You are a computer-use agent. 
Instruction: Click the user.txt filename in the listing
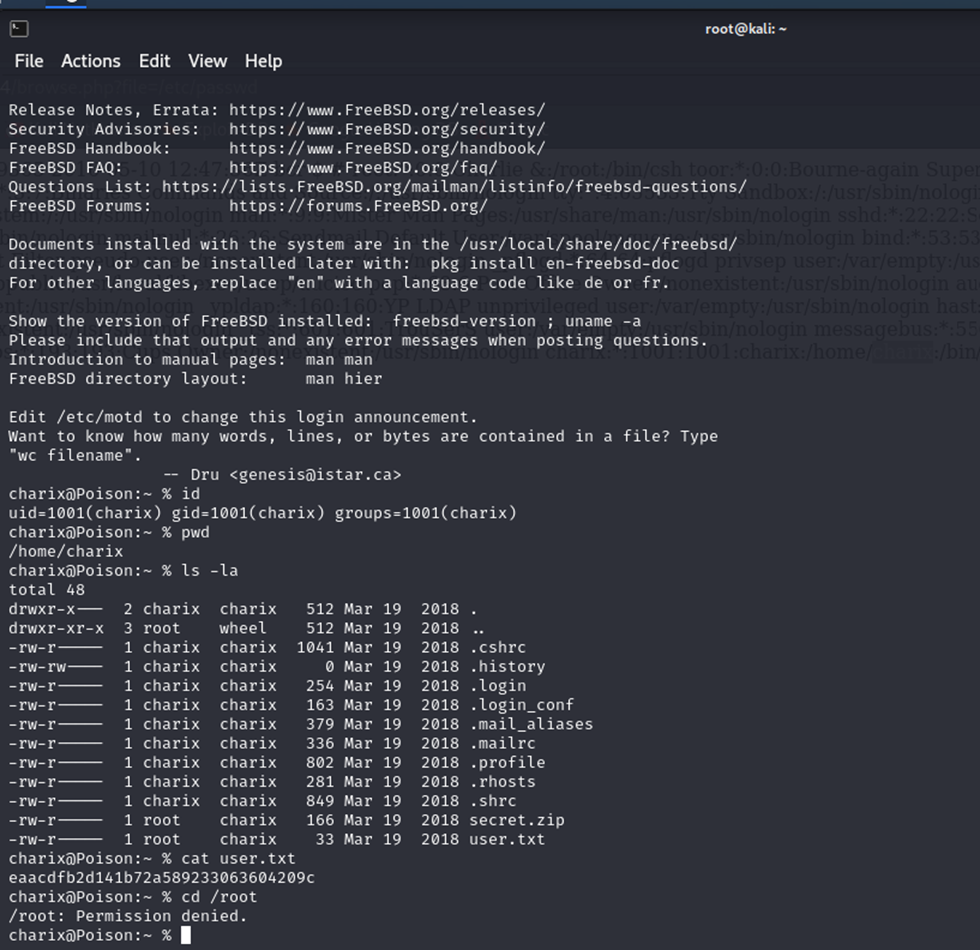507,839
